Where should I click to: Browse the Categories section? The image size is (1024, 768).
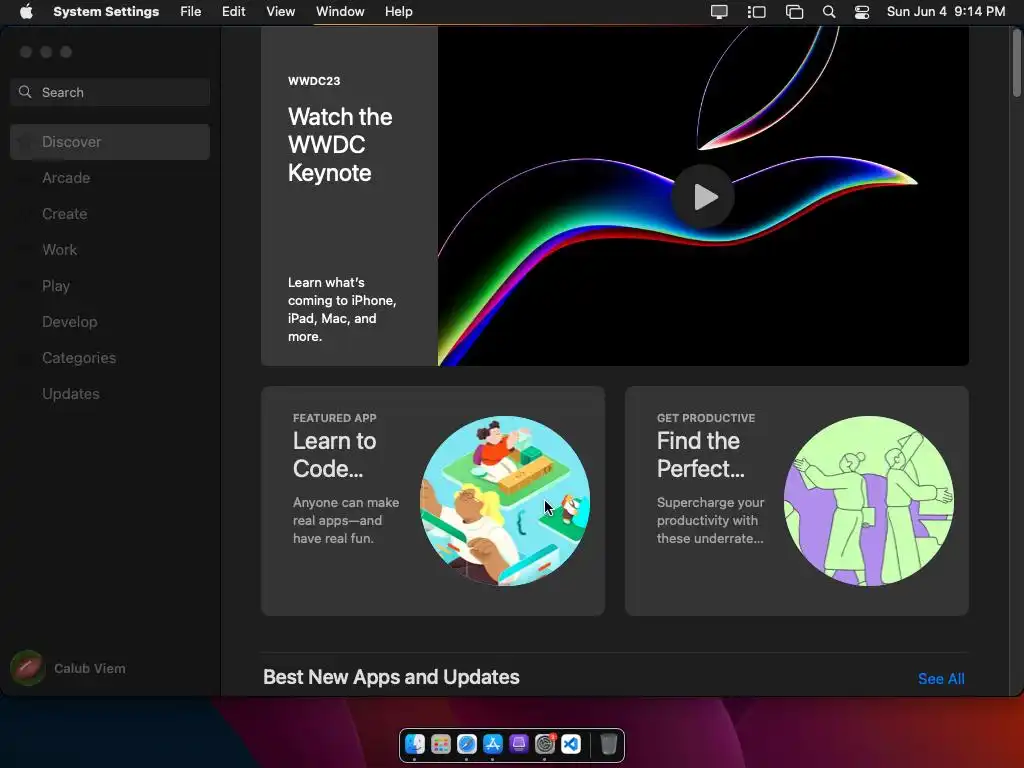point(110,357)
